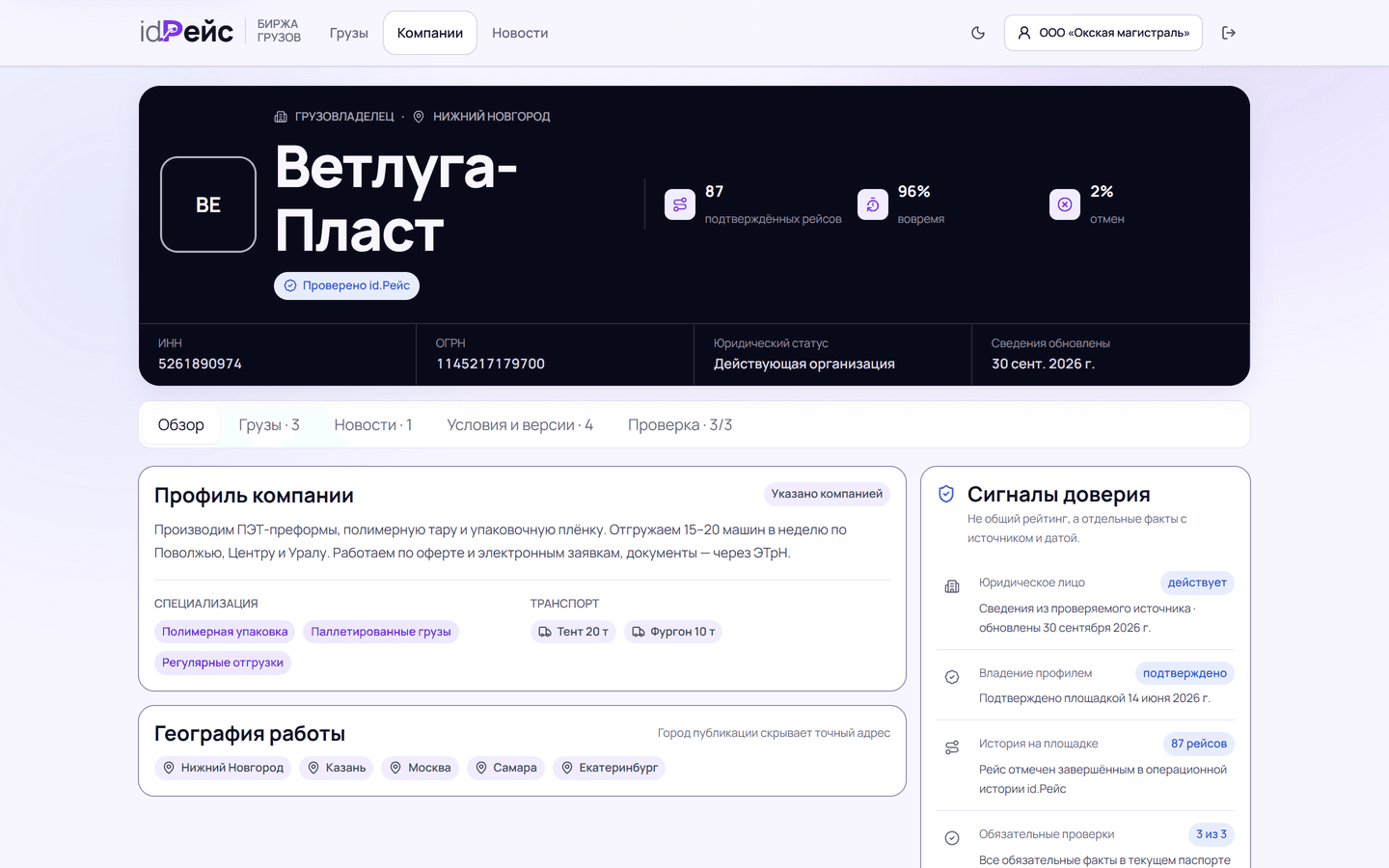Switch to the Новости · 1 tab
The height and width of the screenshot is (868, 1389).
(x=373, y=425)
